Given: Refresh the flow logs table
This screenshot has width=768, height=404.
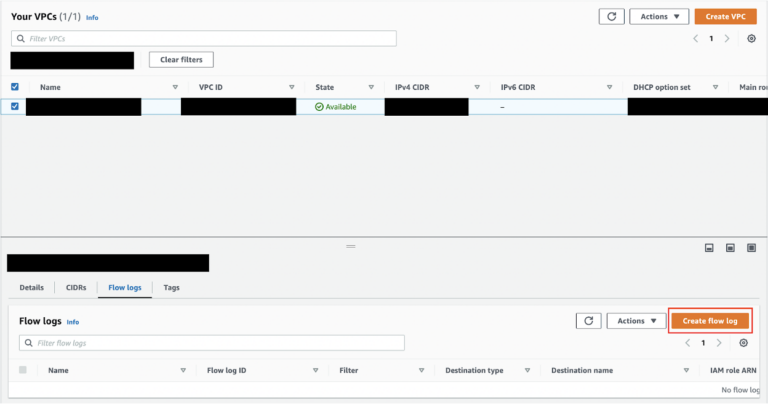Looking at the screenshot, I should 588,321.
